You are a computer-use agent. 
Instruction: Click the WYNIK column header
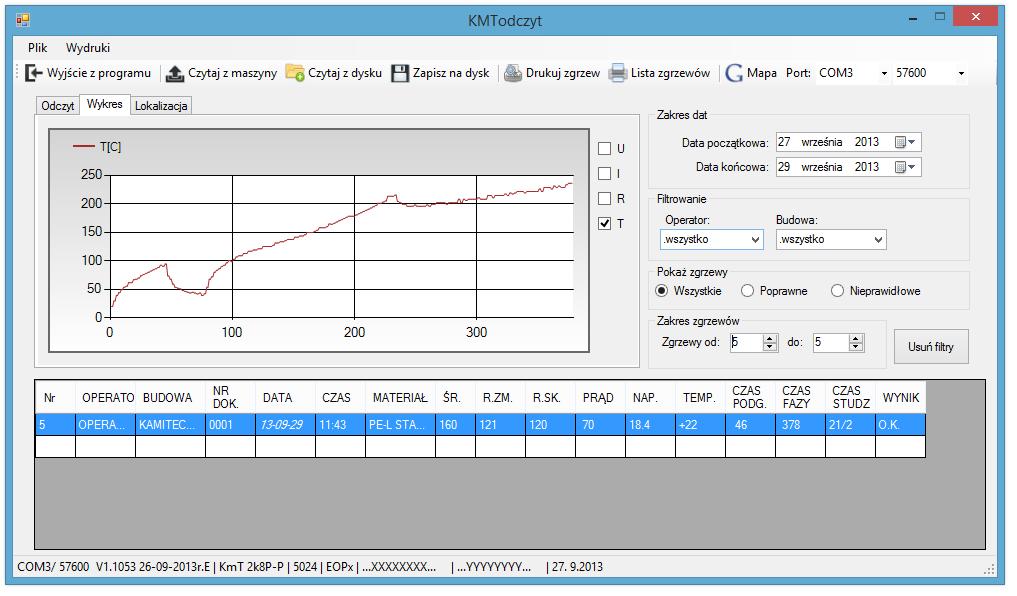coord(900,398)
